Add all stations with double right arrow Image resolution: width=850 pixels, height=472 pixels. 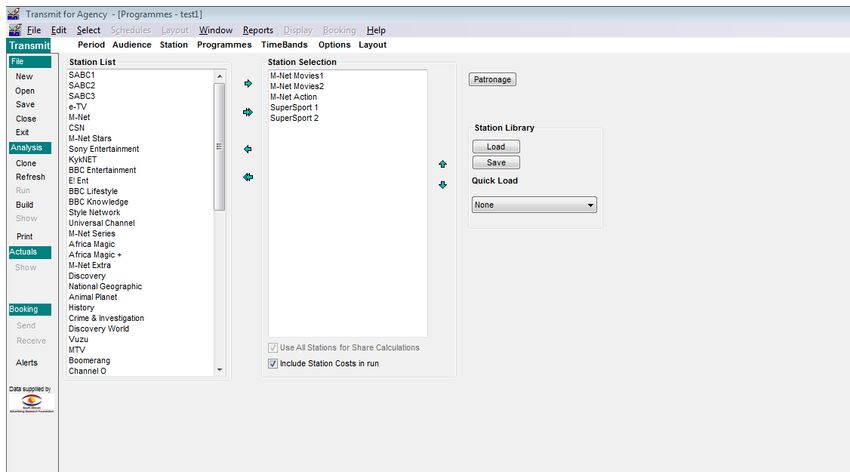tap(248, 112)
